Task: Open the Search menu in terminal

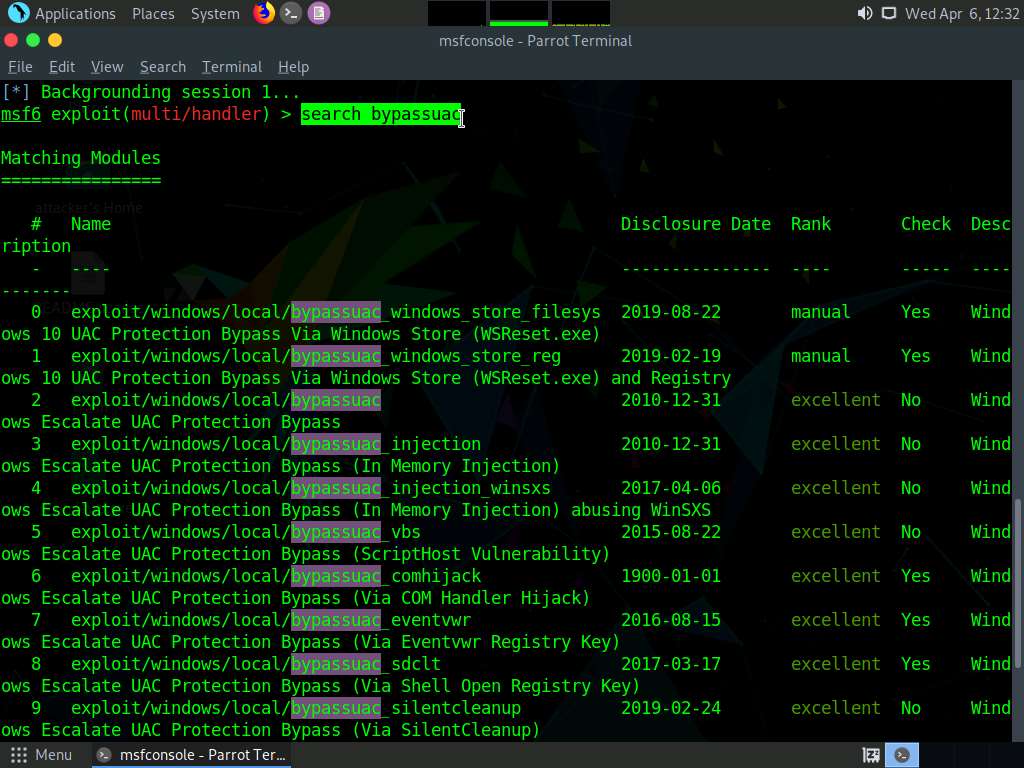Action: (163, 67)
